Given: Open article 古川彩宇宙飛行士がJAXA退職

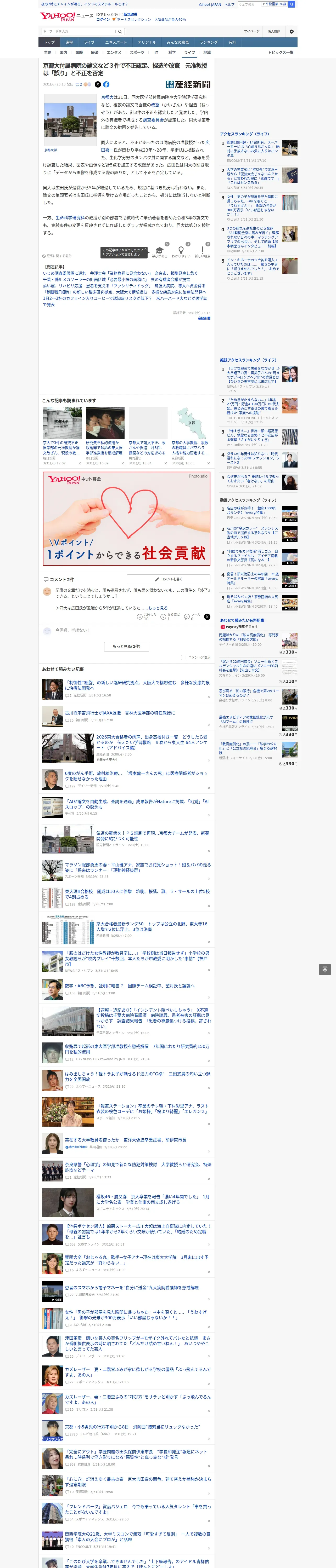Looking at the screenshot, I should 120,713.
